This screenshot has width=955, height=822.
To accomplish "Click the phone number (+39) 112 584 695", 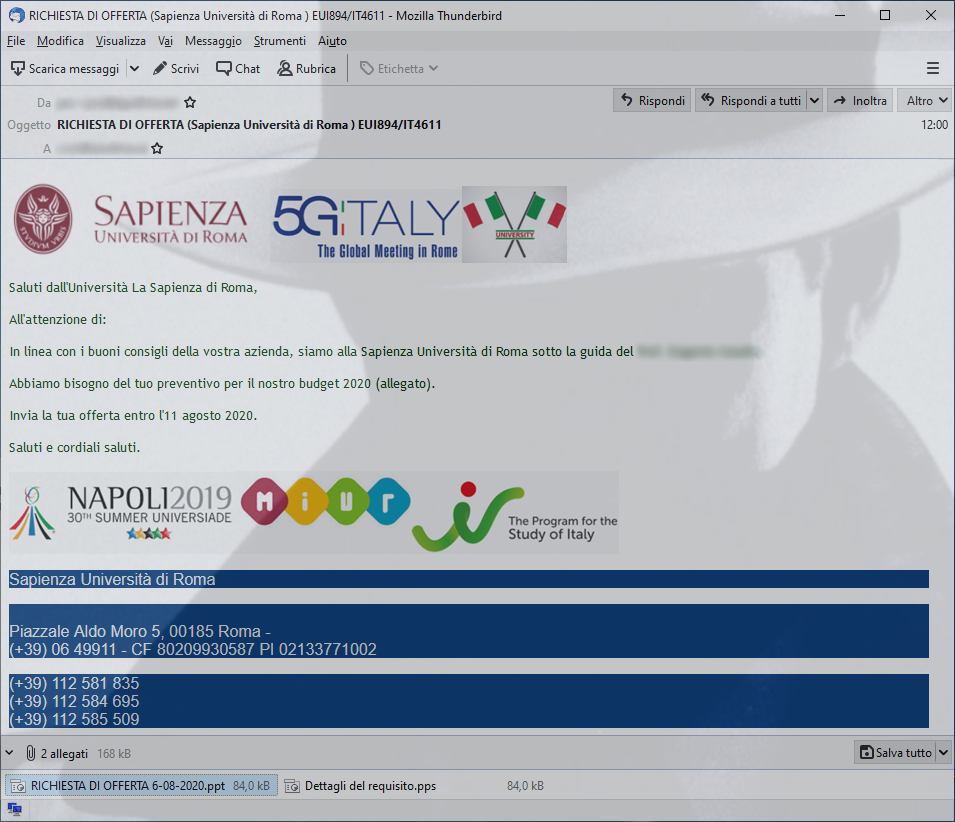I will (74, 701).
